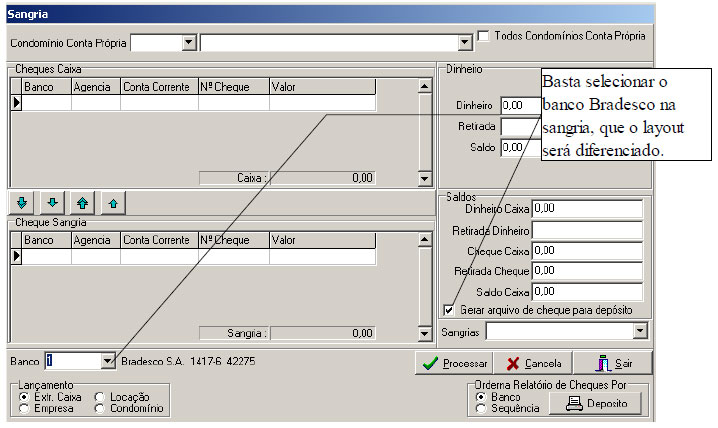Uncheck Gerar arquivo de cheque para depósito

(x=448, y=310)
